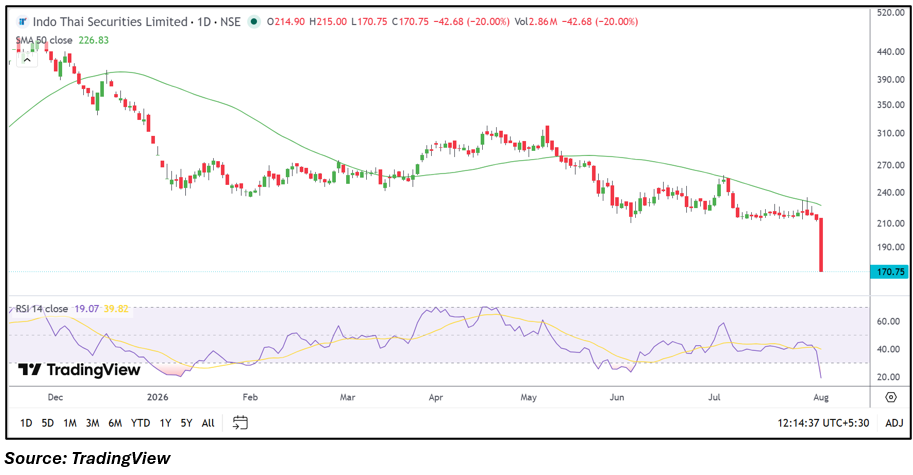
Task: Open chart settings gear icon
Action: coord(891,397)
